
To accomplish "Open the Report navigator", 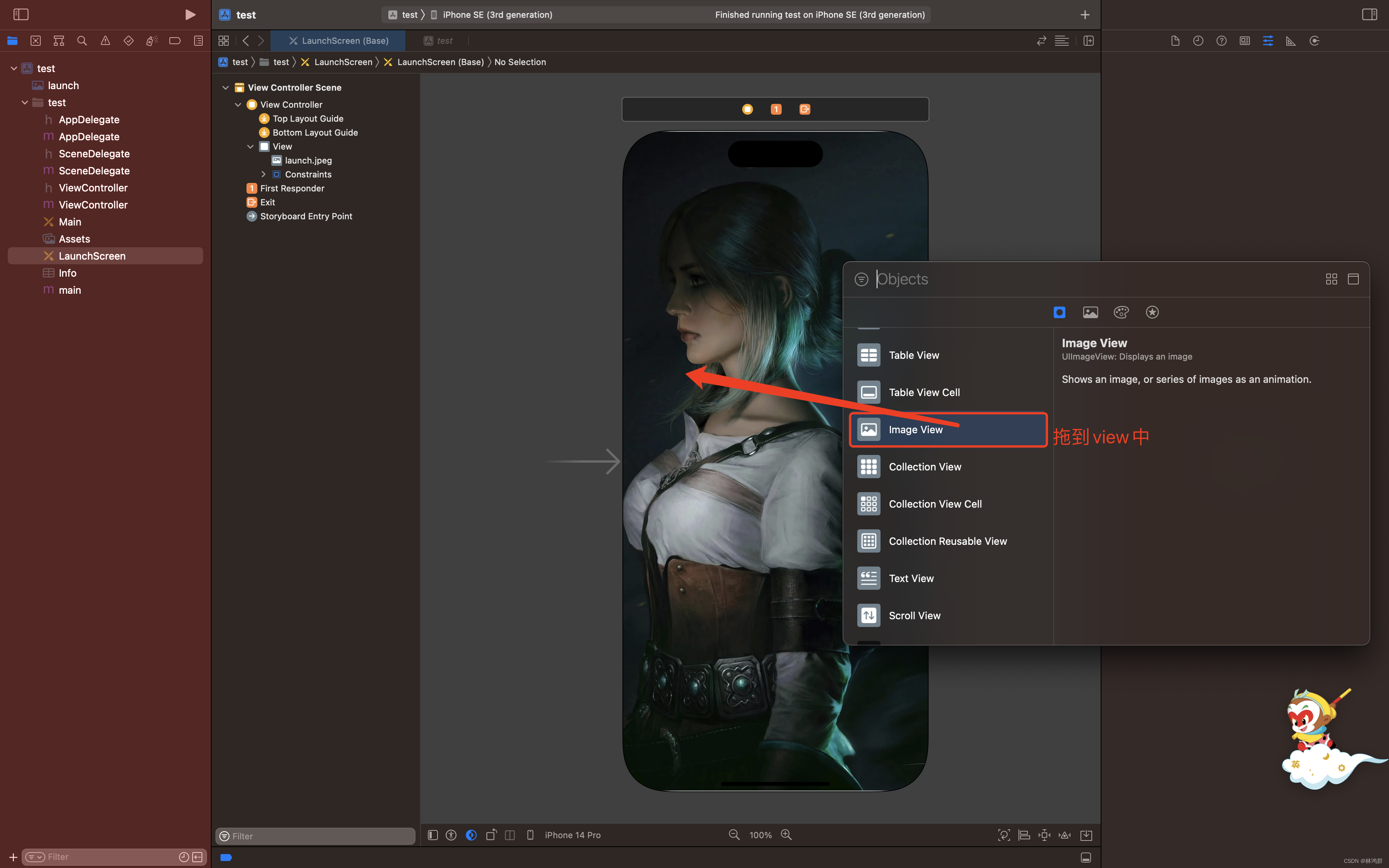I will pyautogui.click(x=198, y=41).
